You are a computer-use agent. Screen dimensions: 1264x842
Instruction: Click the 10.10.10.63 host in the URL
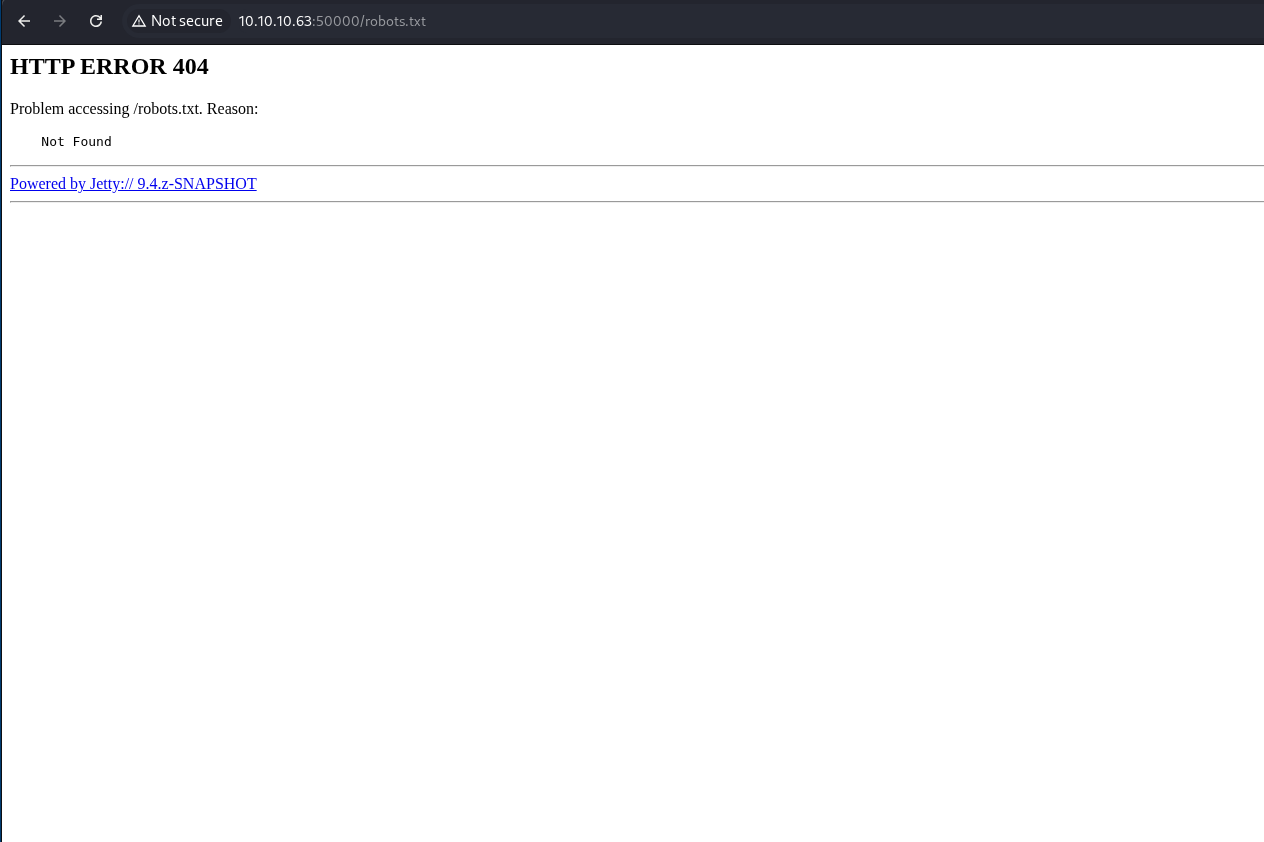[x=275, y=21]
